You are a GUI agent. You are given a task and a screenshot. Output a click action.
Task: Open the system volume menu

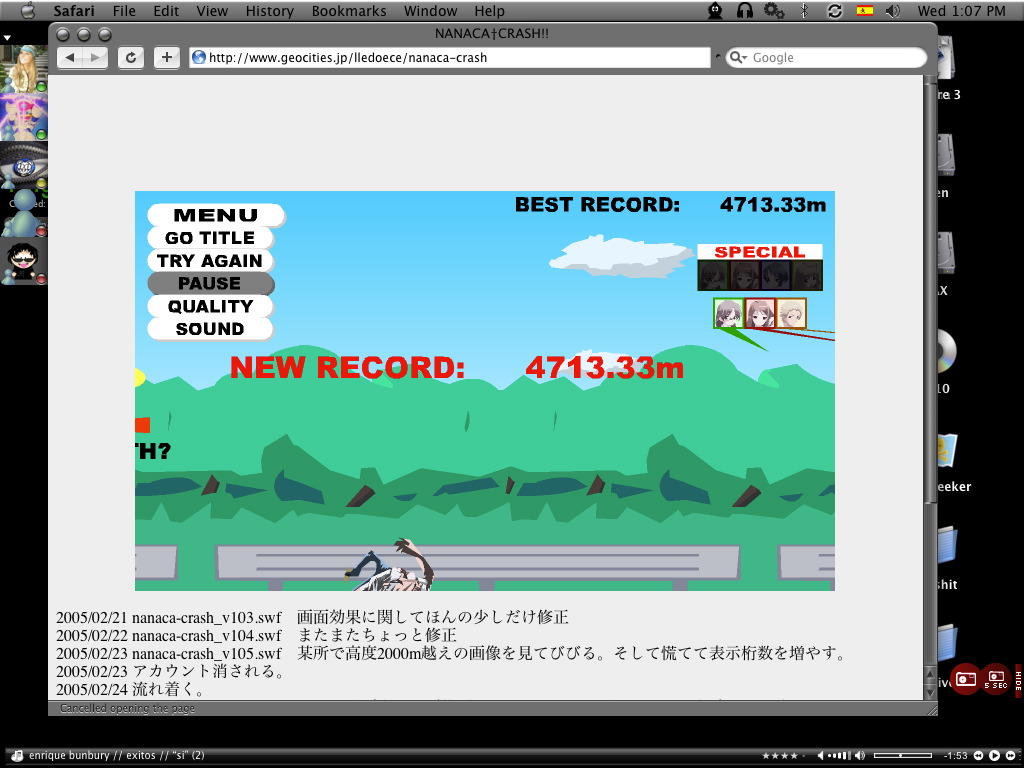click(893, 10)
